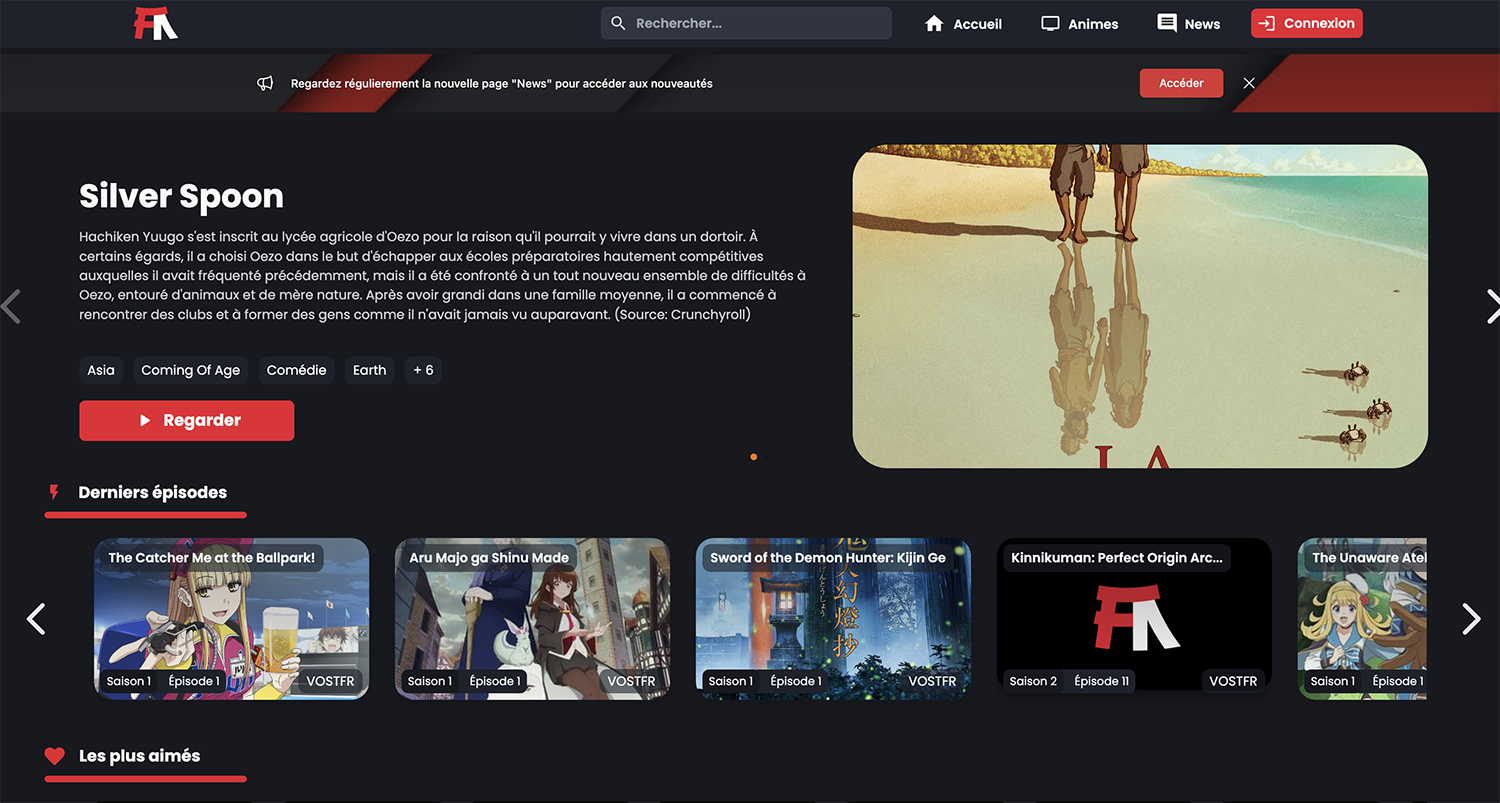Click the heart icon beside Les plus aimés

[x=55, y=756]
